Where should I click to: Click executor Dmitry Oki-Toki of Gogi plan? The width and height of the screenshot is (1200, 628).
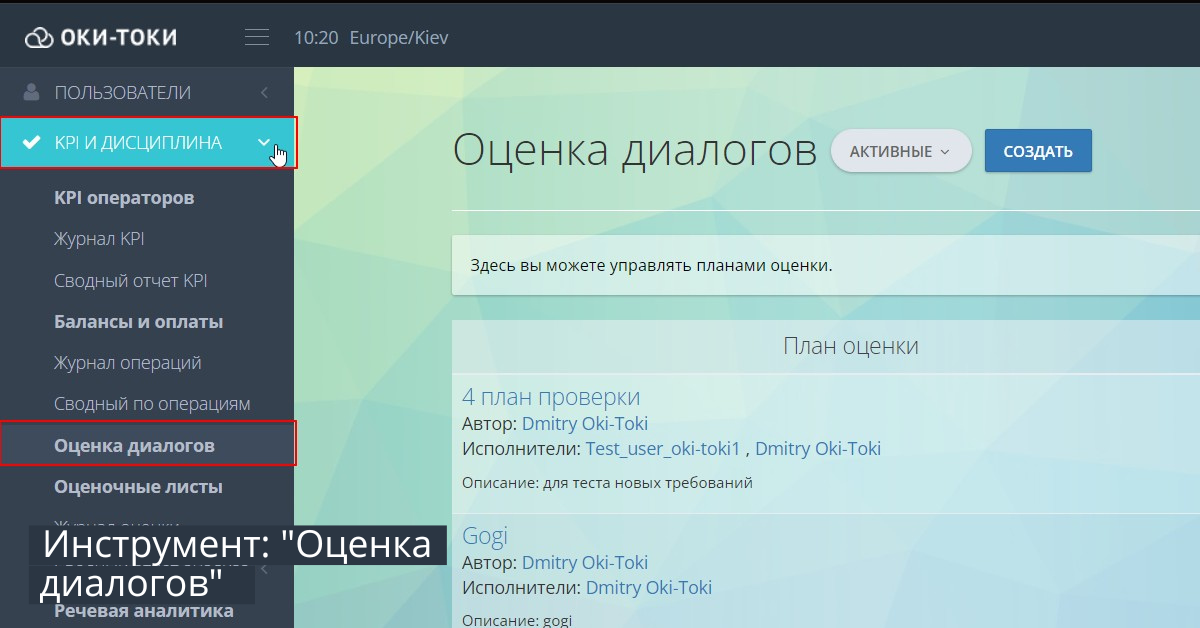(x=649, y=587)
